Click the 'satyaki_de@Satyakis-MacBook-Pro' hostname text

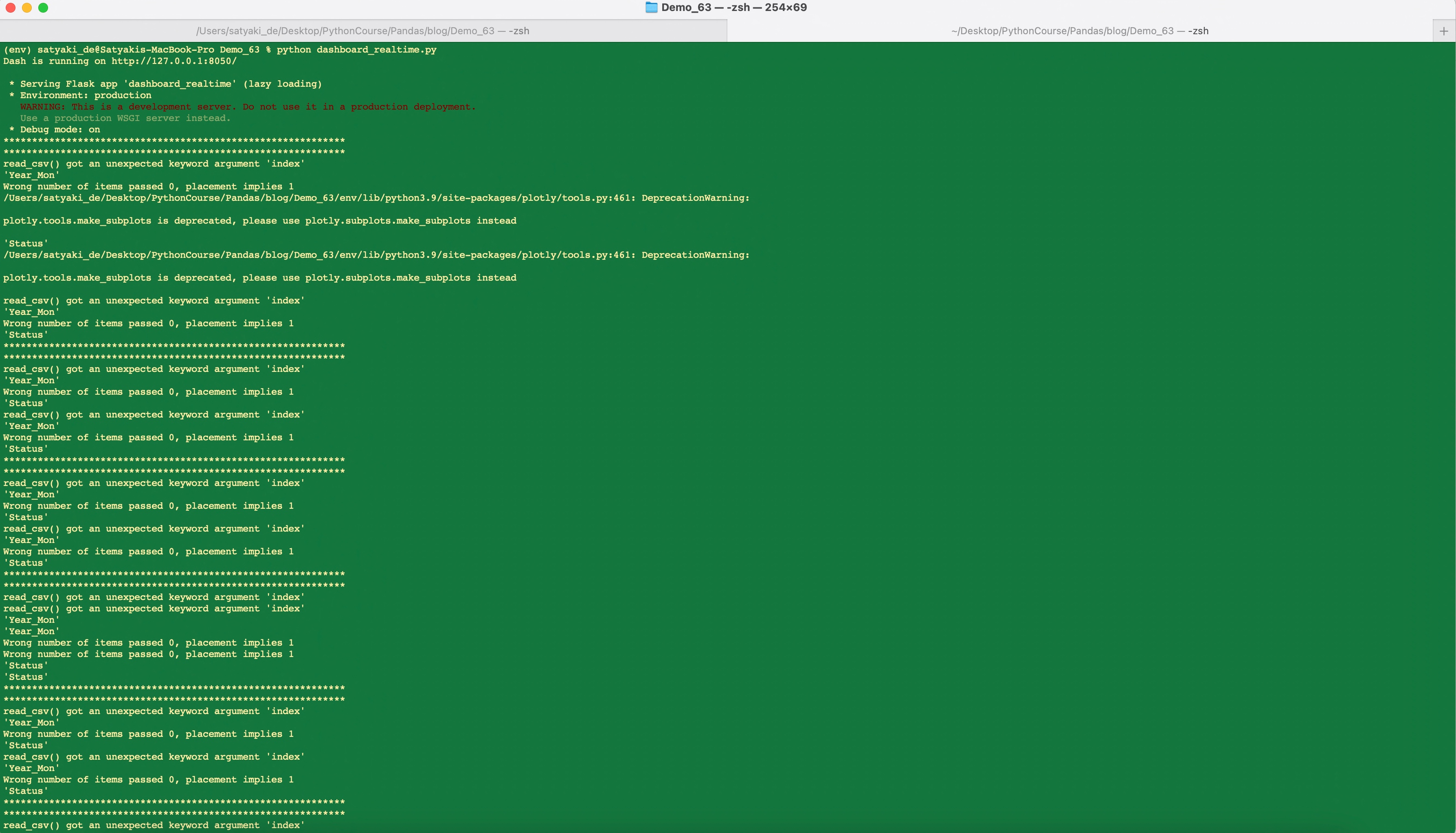coord(125,50)
